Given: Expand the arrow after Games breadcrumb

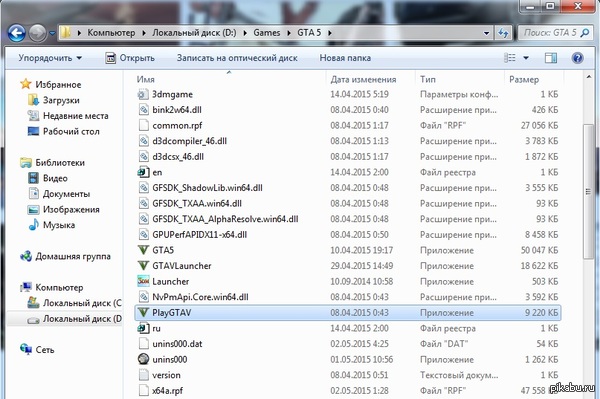Looking at the screenshot, I should pyautogui.click(x=289, y=33).
